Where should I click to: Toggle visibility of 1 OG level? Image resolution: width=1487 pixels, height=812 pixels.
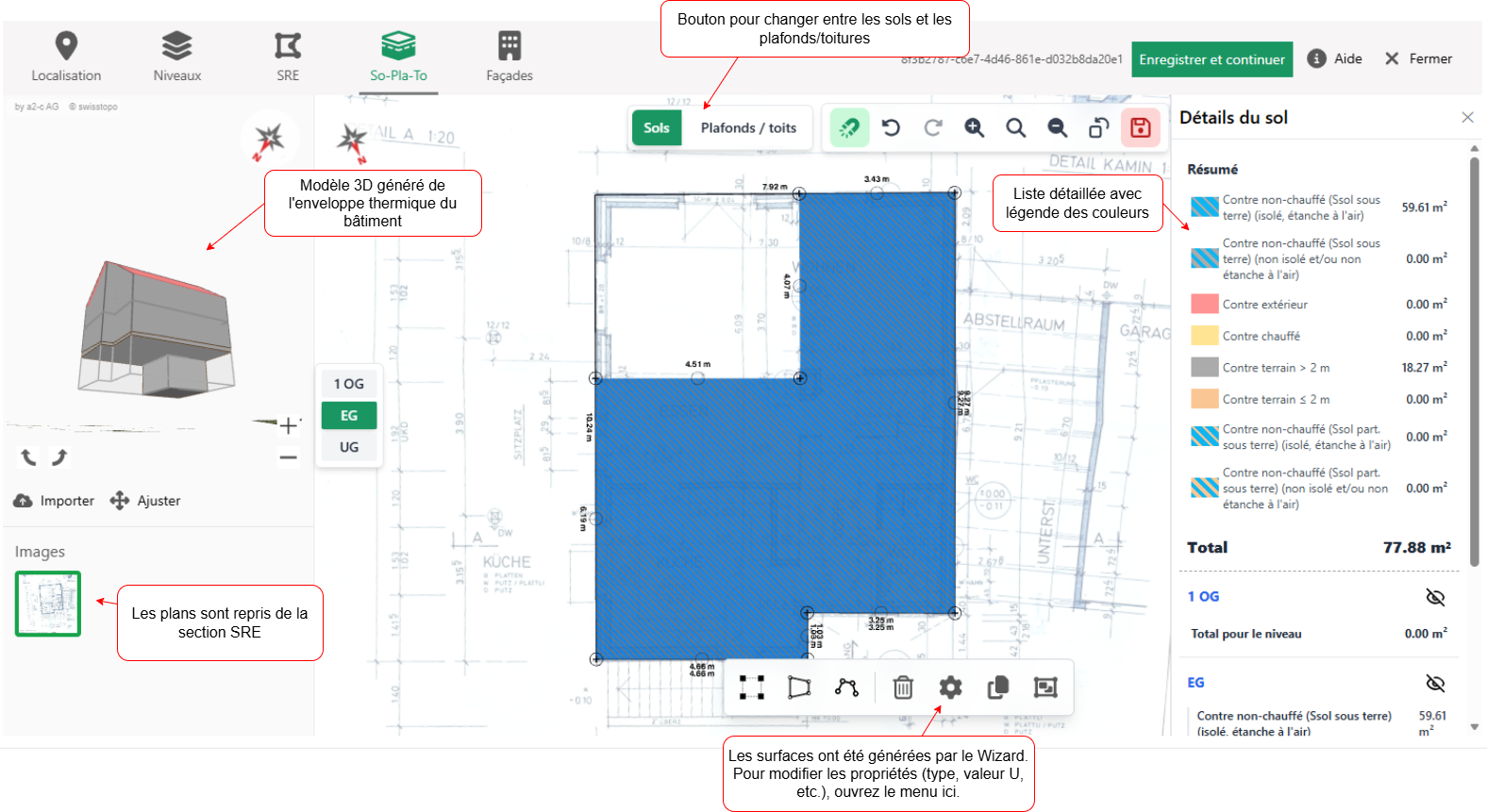point(1435,597)
